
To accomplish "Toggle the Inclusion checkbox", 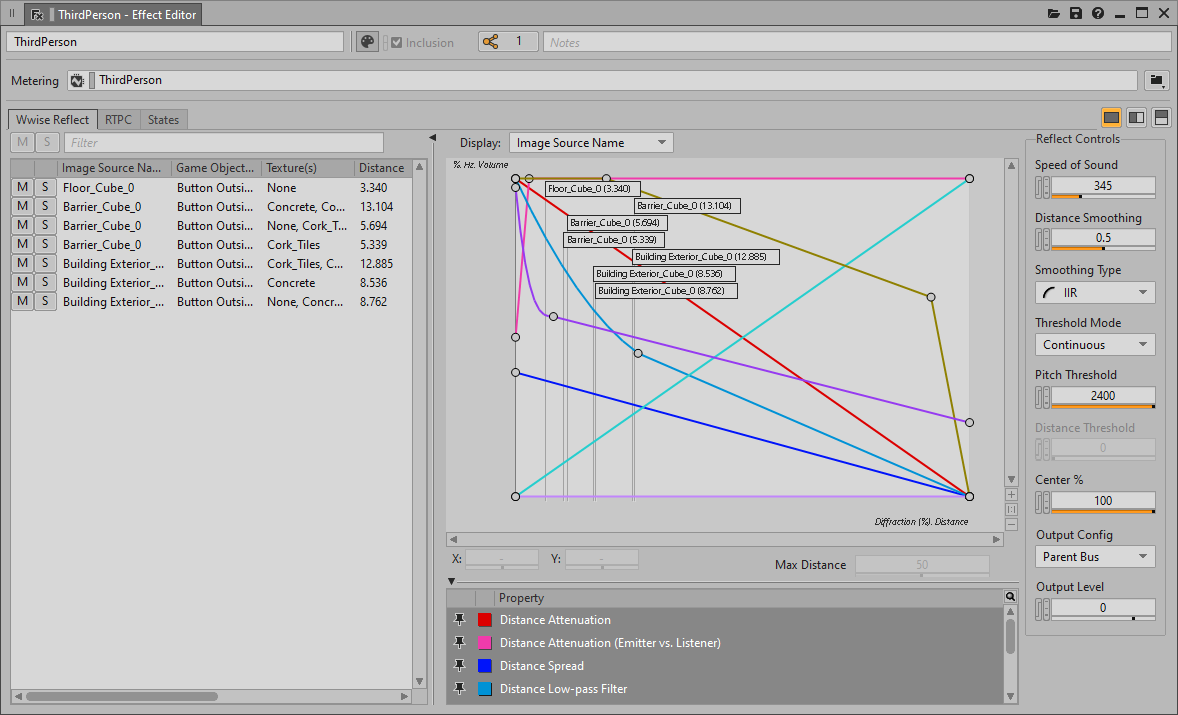I will [397, 43].
